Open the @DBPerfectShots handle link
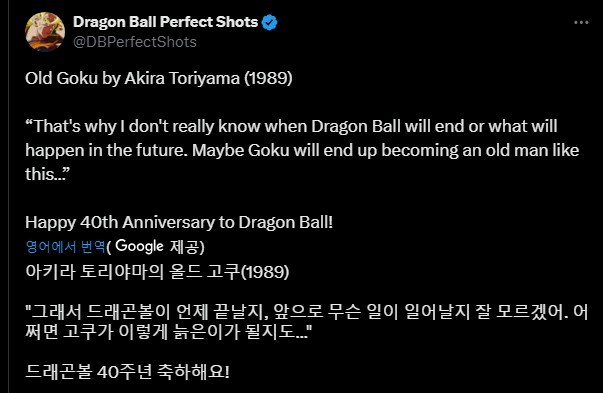603x393 pixels. 135,42
